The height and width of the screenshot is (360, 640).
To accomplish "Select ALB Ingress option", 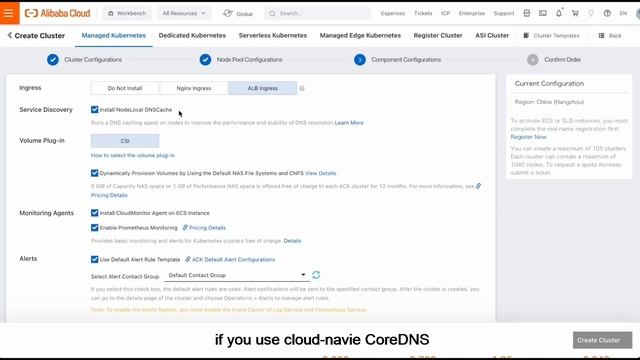I will pos(262,88).
